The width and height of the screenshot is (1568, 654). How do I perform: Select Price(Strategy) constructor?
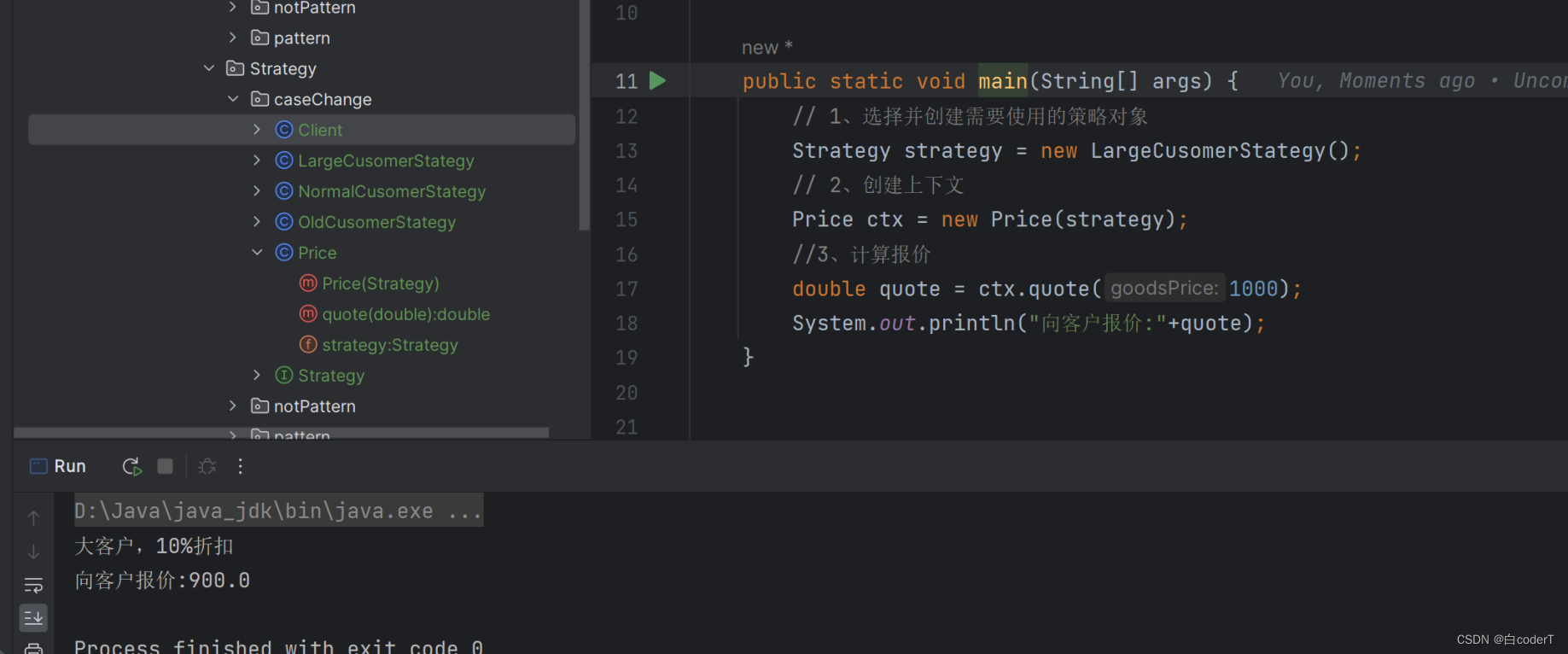tap(381, 283)
